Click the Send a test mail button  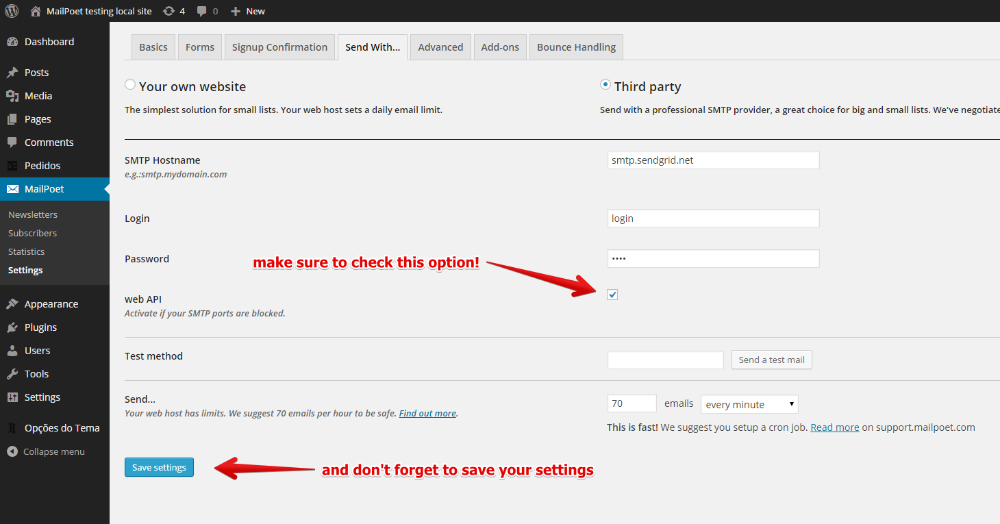[x=772, y=360]
